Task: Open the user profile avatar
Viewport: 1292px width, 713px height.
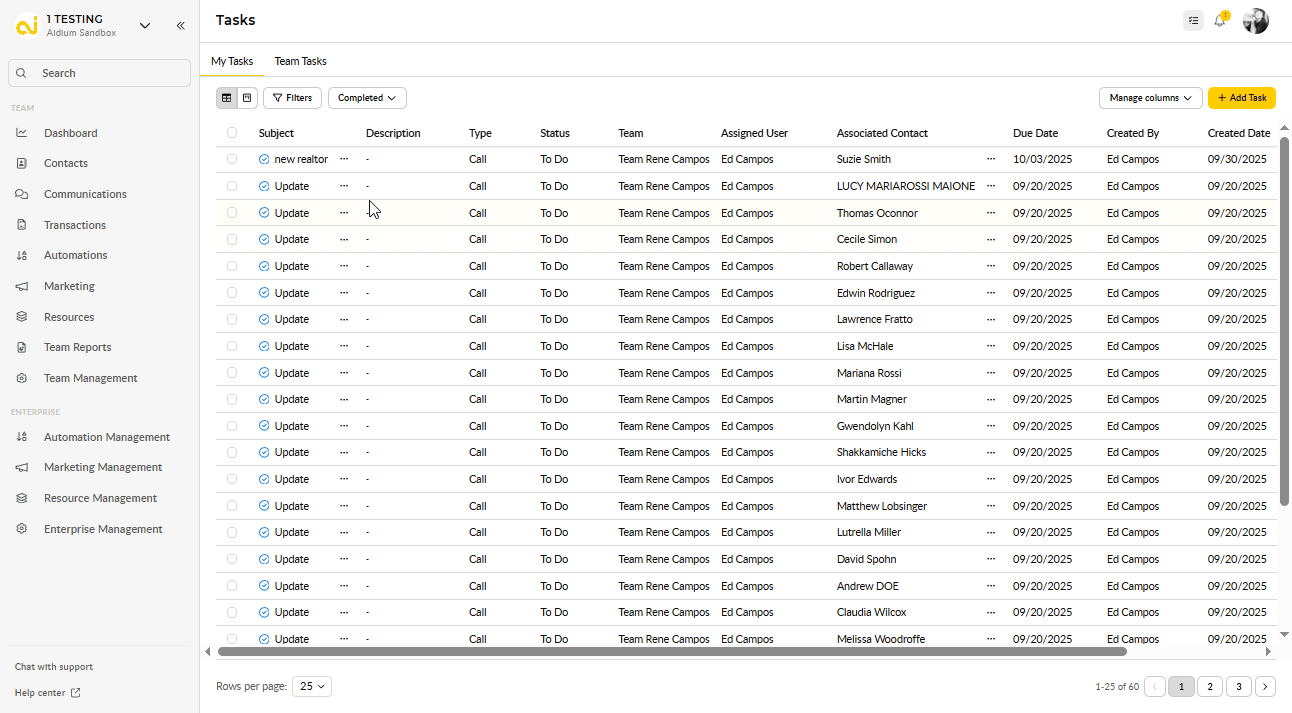Action: coord(1255,21)
